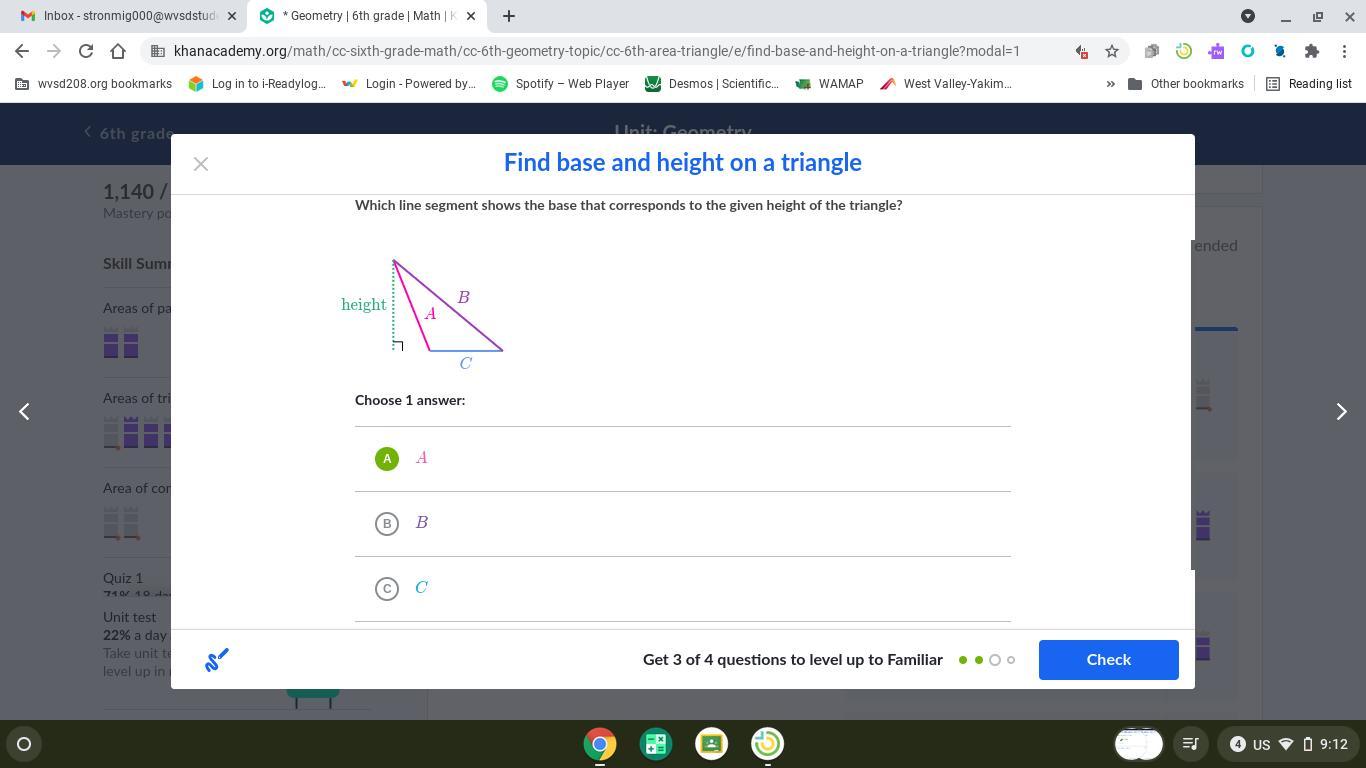Open the scratchpad pencil tool
The height and width of the screenshot is (768, 1366).
pyautogui.click(x=217, y=660)
